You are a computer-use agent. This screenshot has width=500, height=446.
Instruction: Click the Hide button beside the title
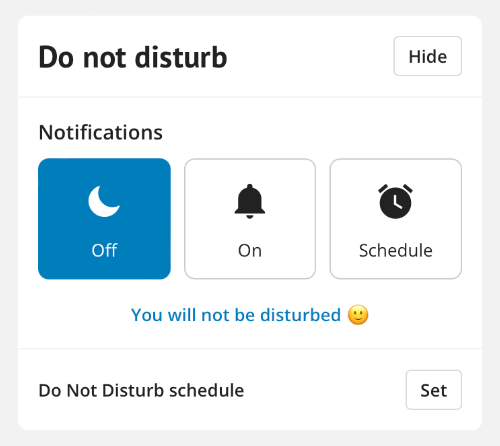(x=428, y=56)
